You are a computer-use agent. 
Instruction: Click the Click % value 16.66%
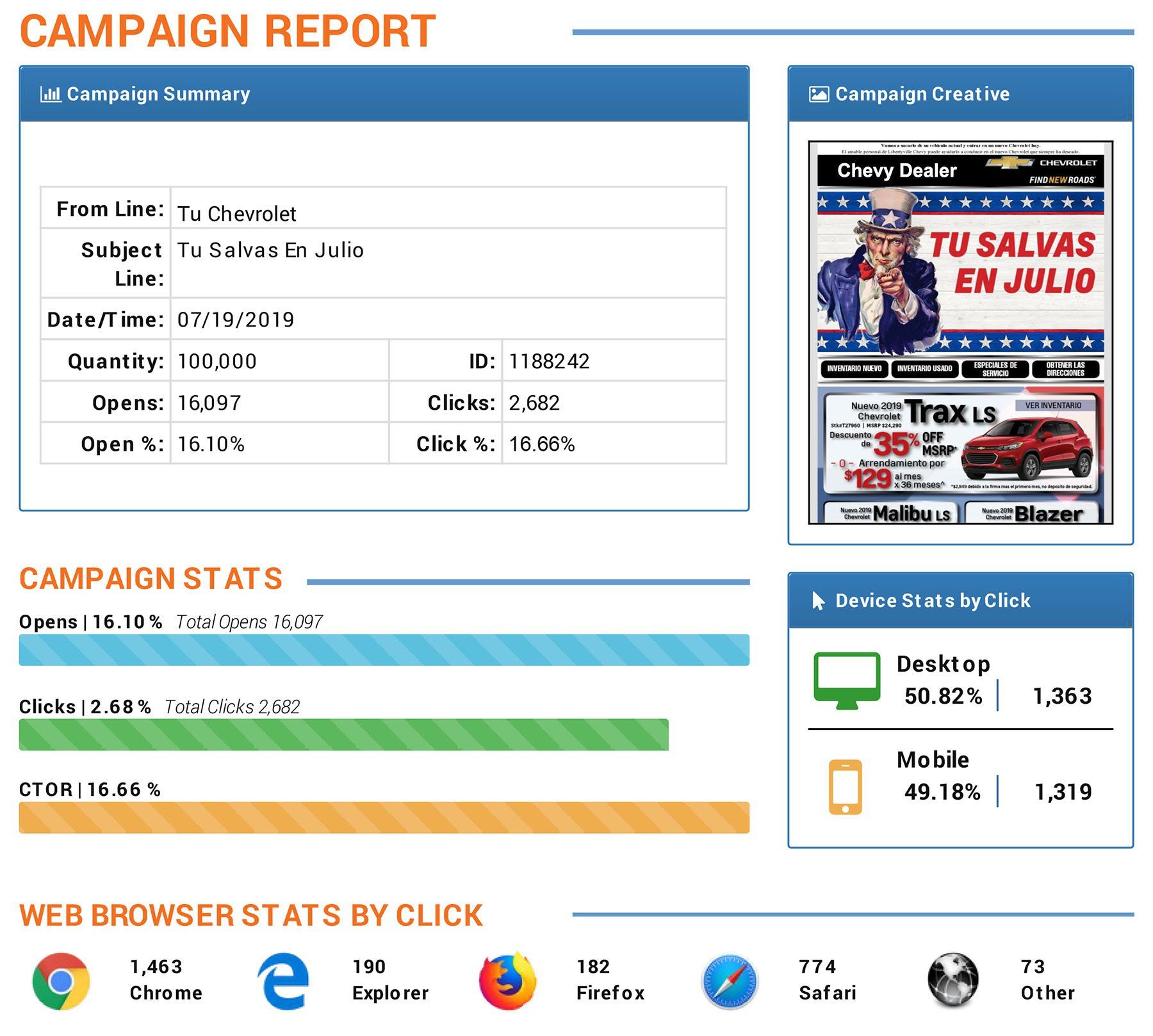542,444
